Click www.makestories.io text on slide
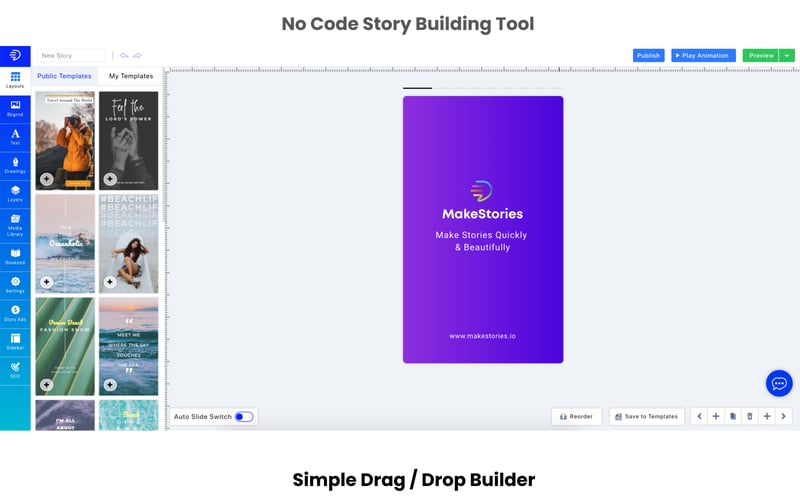The width and height of the screenshot is (800, 500). 483,336
